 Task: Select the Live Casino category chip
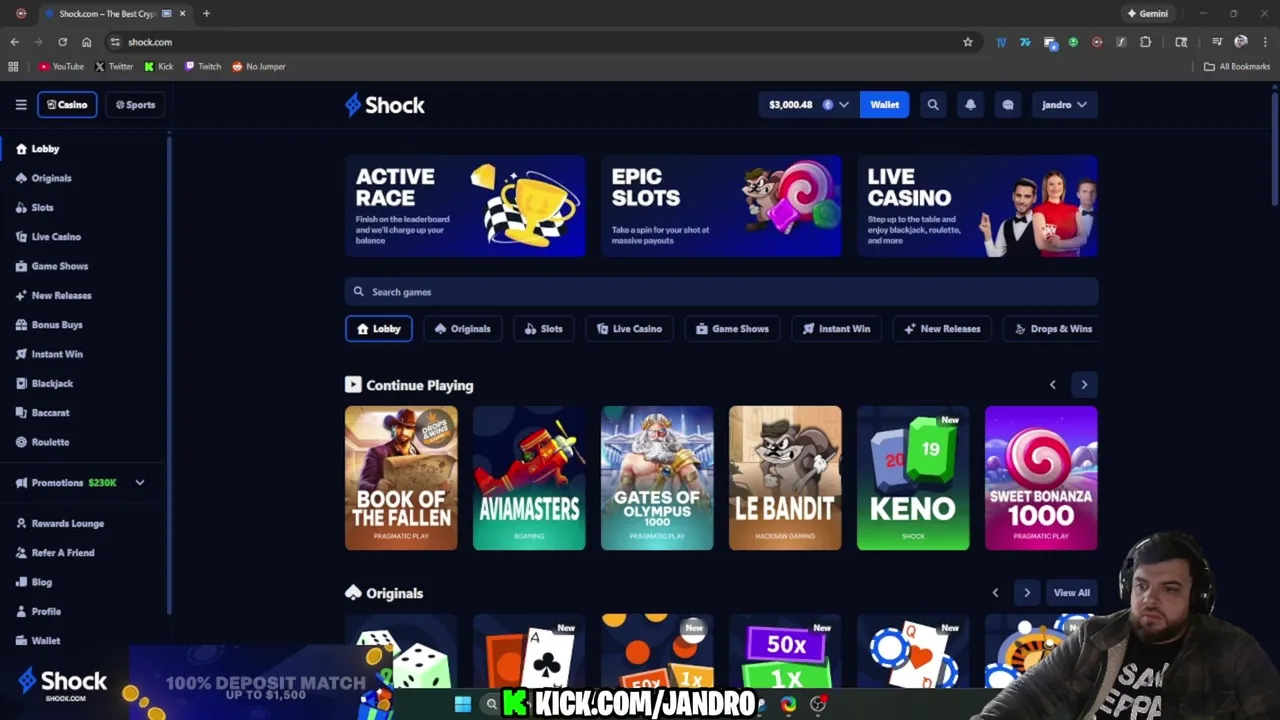pyautogui.click(x=629, y=328)
